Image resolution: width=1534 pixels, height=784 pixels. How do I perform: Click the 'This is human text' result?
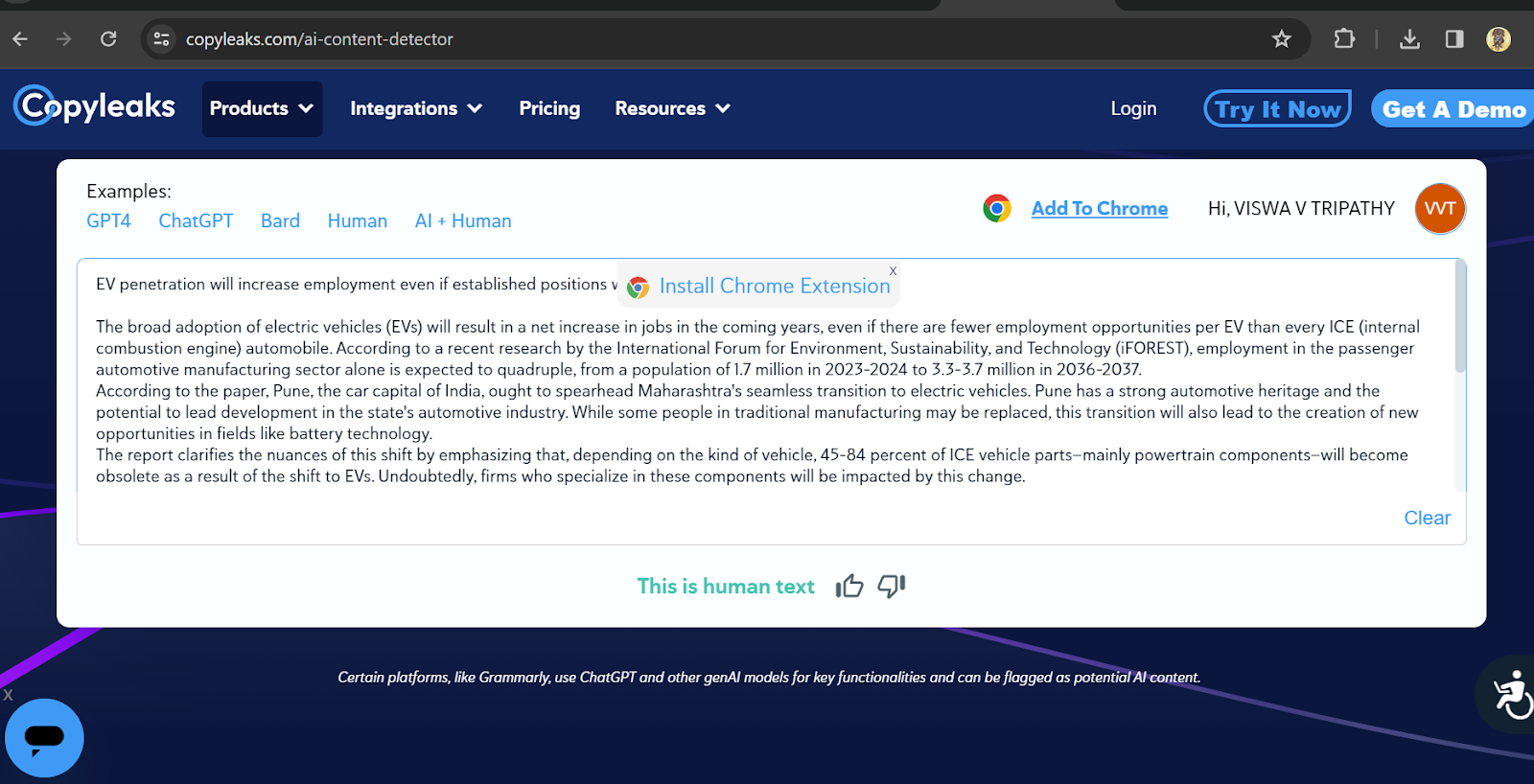coord(726,586)
